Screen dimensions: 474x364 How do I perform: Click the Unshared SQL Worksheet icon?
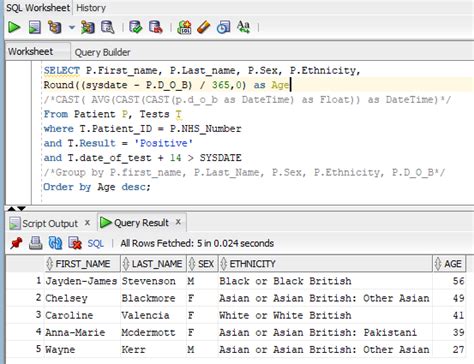point(184,27)
